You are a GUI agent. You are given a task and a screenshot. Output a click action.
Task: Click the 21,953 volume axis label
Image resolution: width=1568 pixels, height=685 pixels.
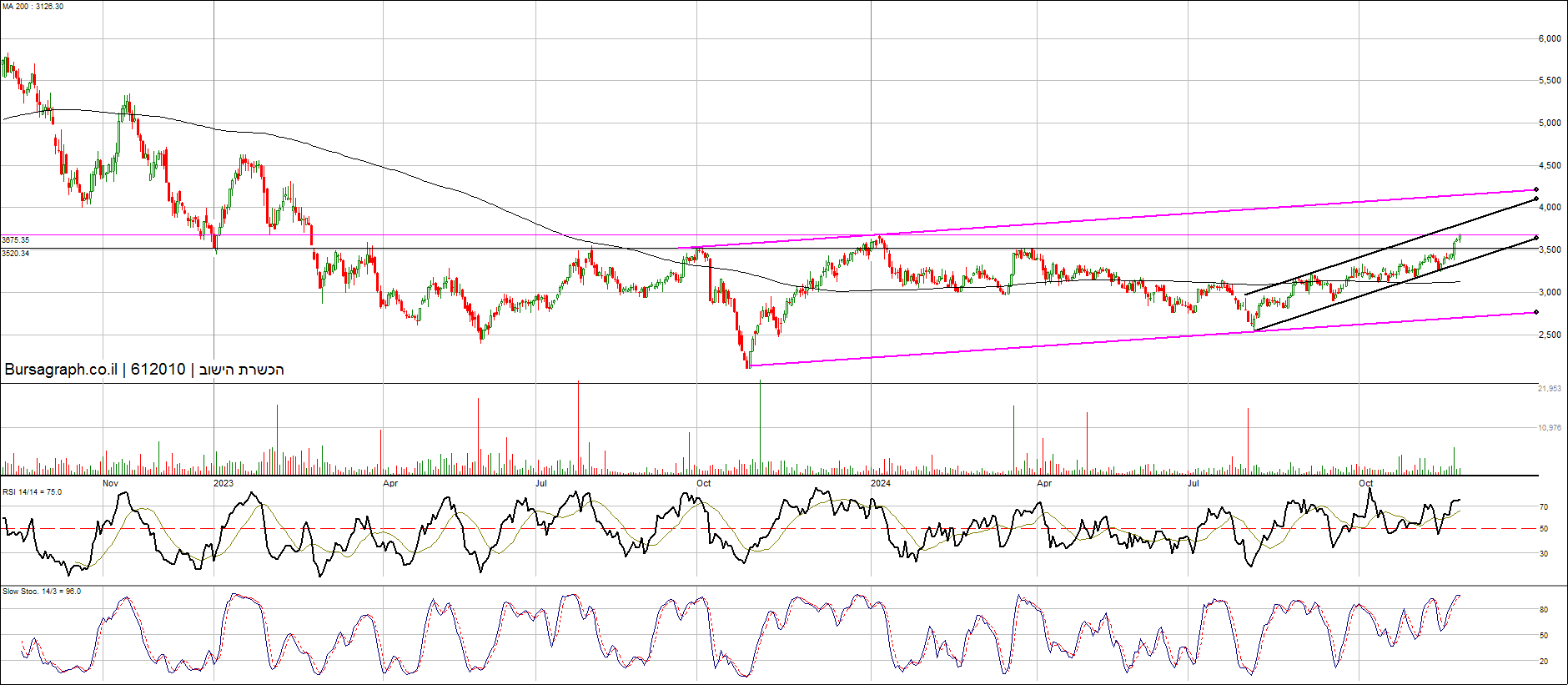pos(1550,389)
